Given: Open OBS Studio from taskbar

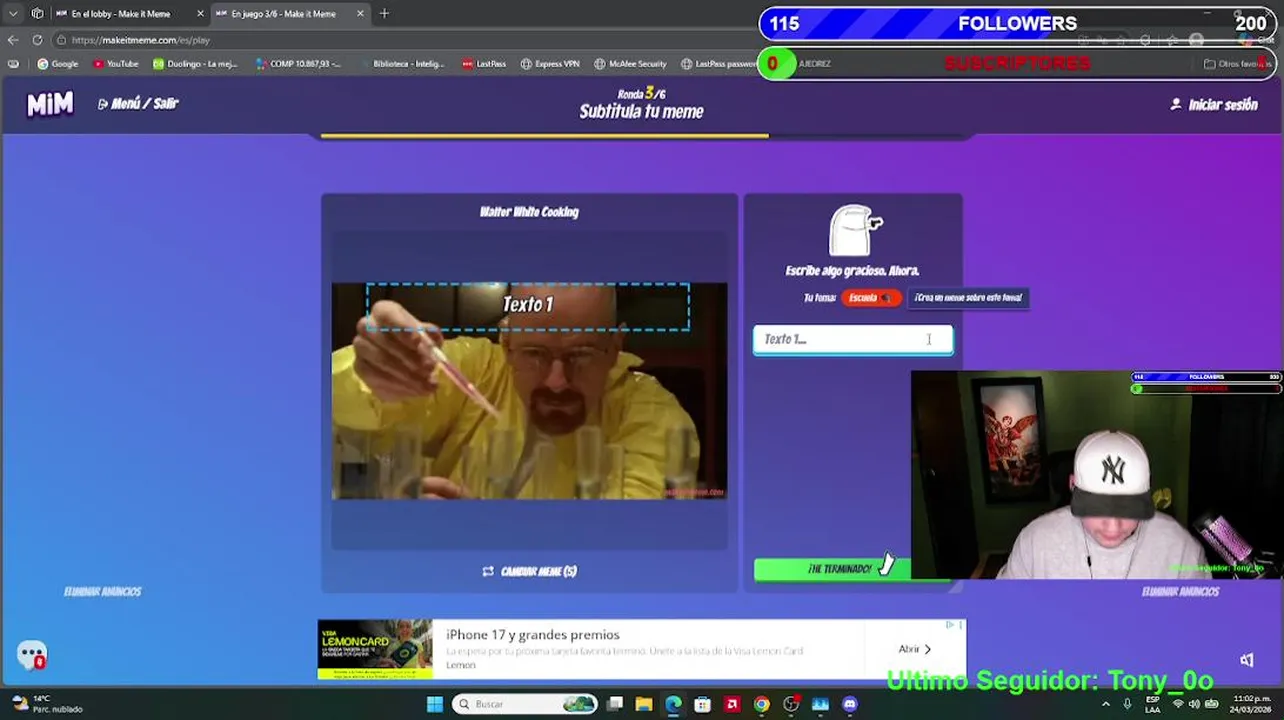Looking at the screenshot, I should tap(791, 704).
